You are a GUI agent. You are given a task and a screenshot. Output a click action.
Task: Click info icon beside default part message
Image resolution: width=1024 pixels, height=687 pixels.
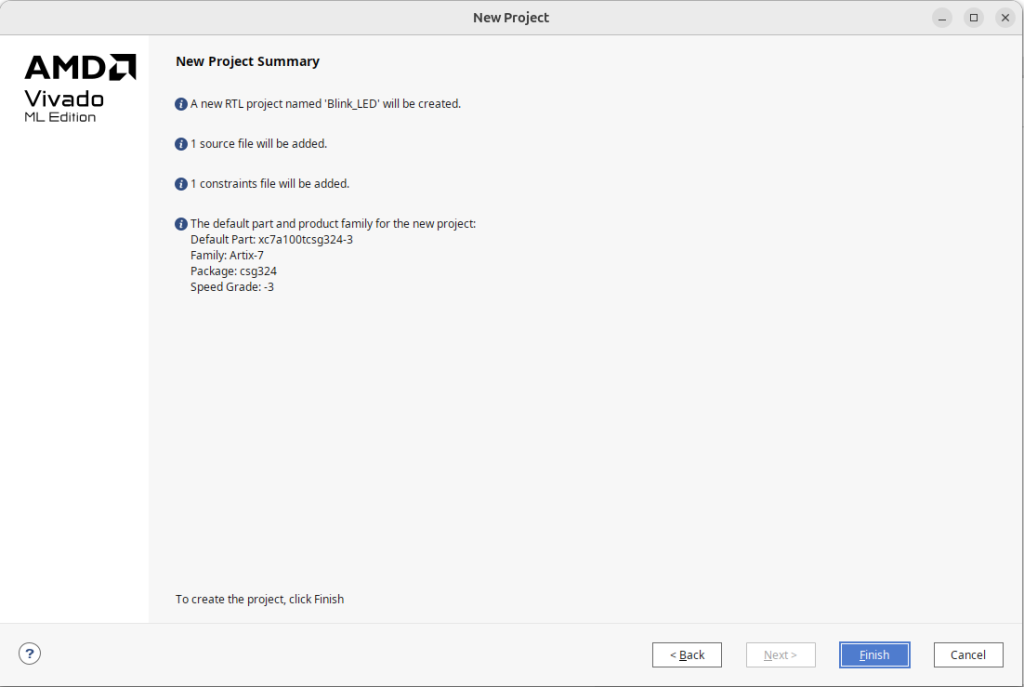(x=181, y=224)
